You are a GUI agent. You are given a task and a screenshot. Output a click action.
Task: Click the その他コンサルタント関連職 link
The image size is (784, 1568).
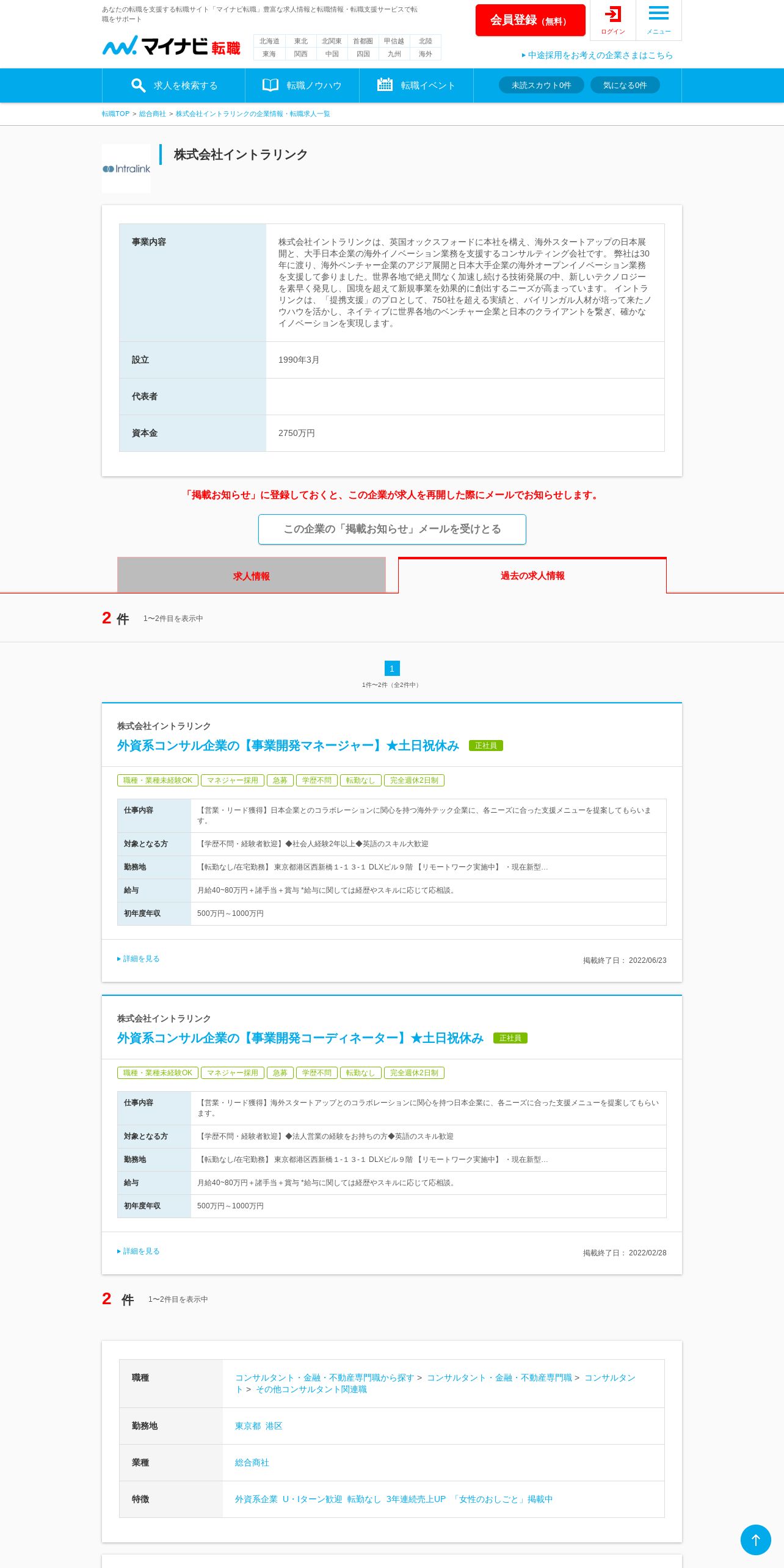pyautogui.click(x=311, y=1389)
